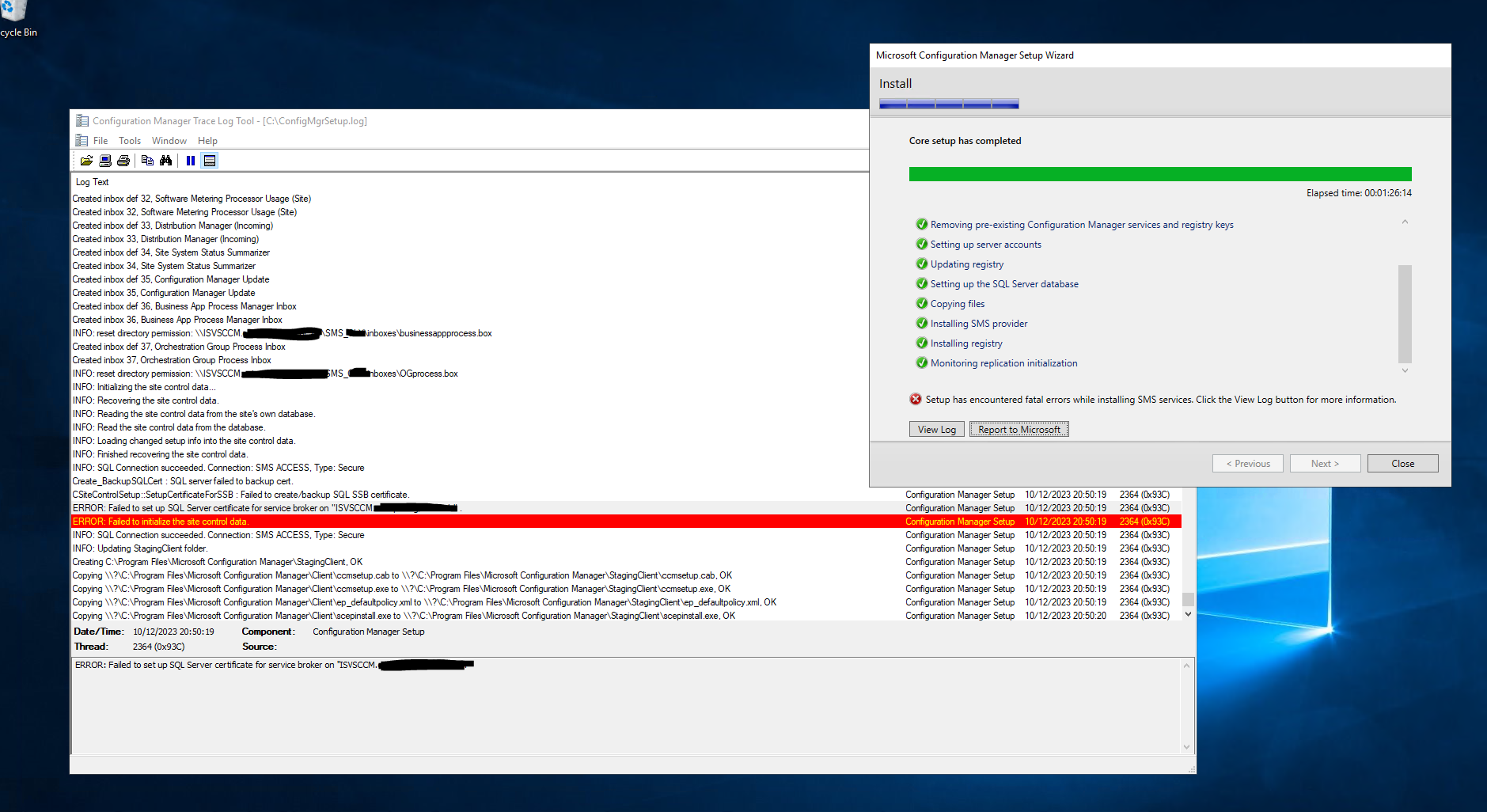This screenshot has height=812, width=1487.
Task: Select row 'INFO: Initializing the site control data...'
Action: 470,387
